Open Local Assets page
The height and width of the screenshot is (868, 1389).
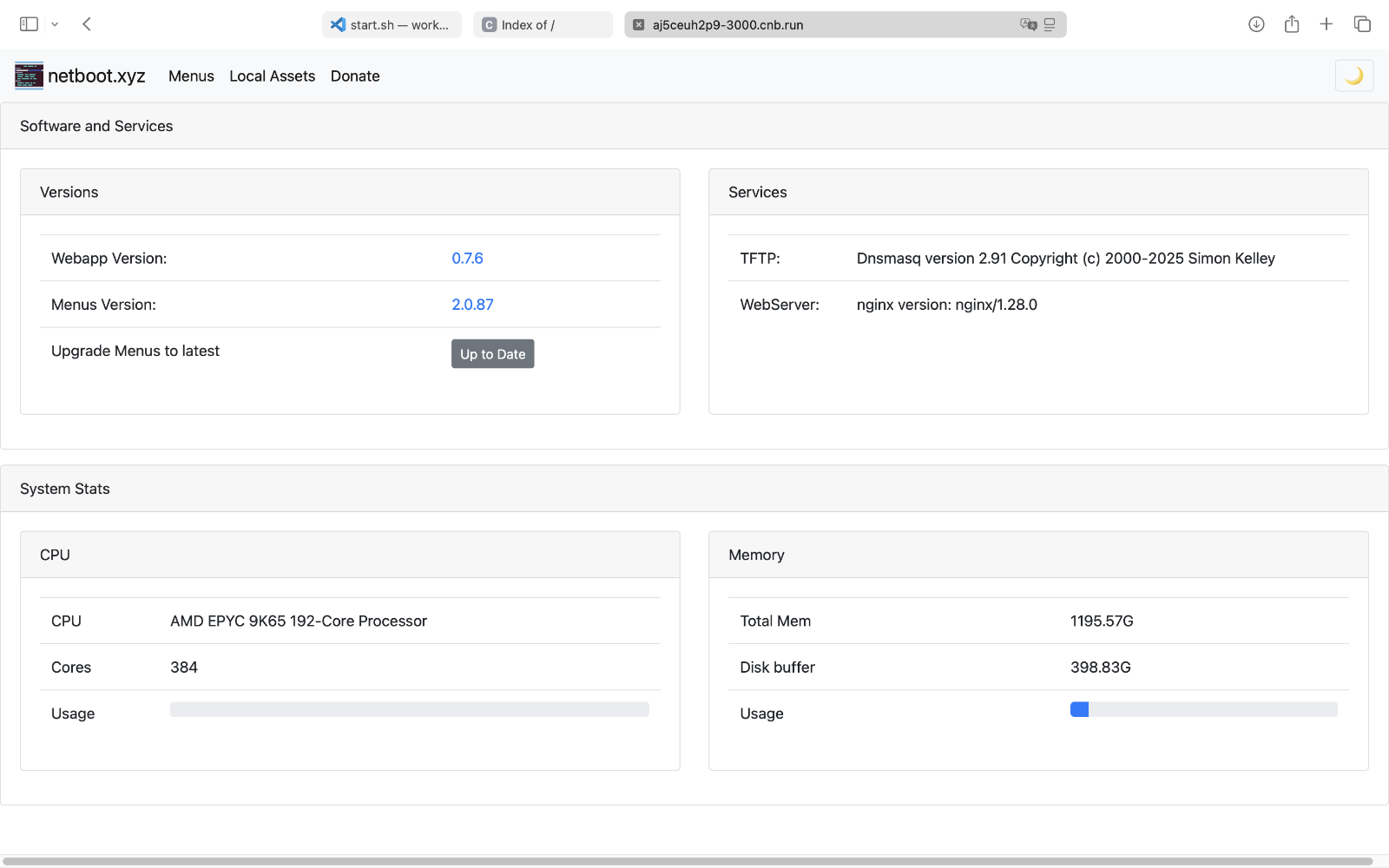click(272, 76)
